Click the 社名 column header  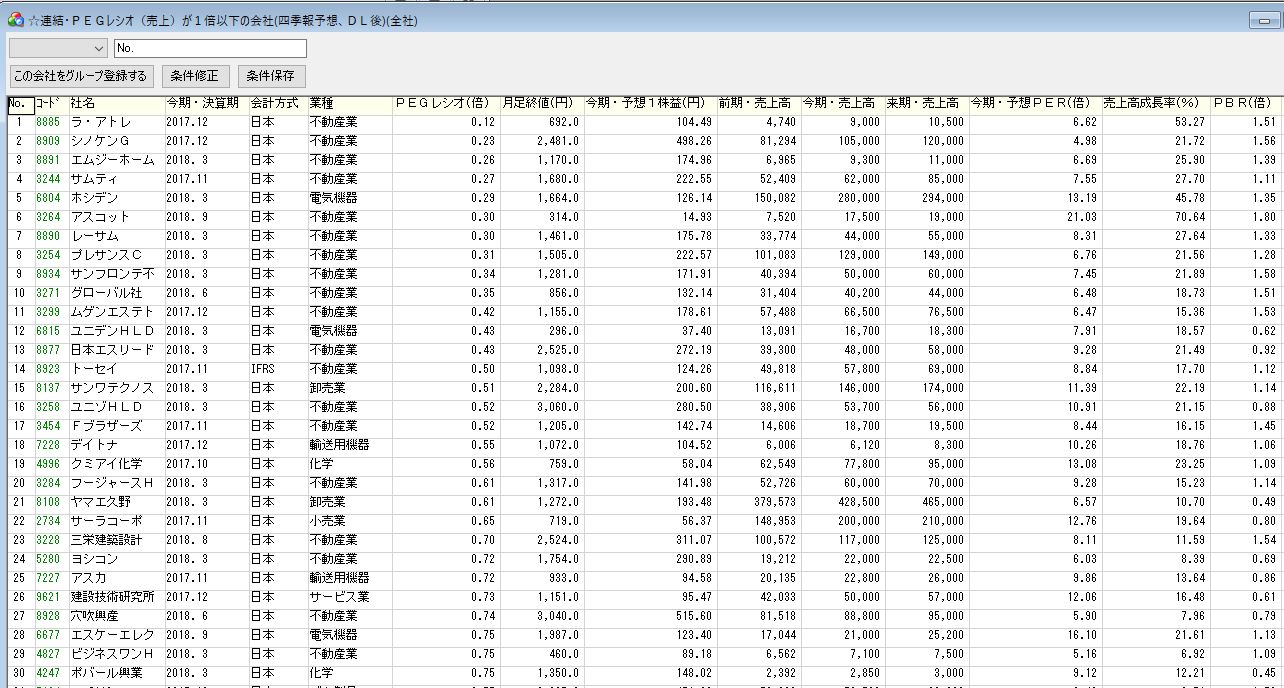pyautogui.click(x=115, y=104)
